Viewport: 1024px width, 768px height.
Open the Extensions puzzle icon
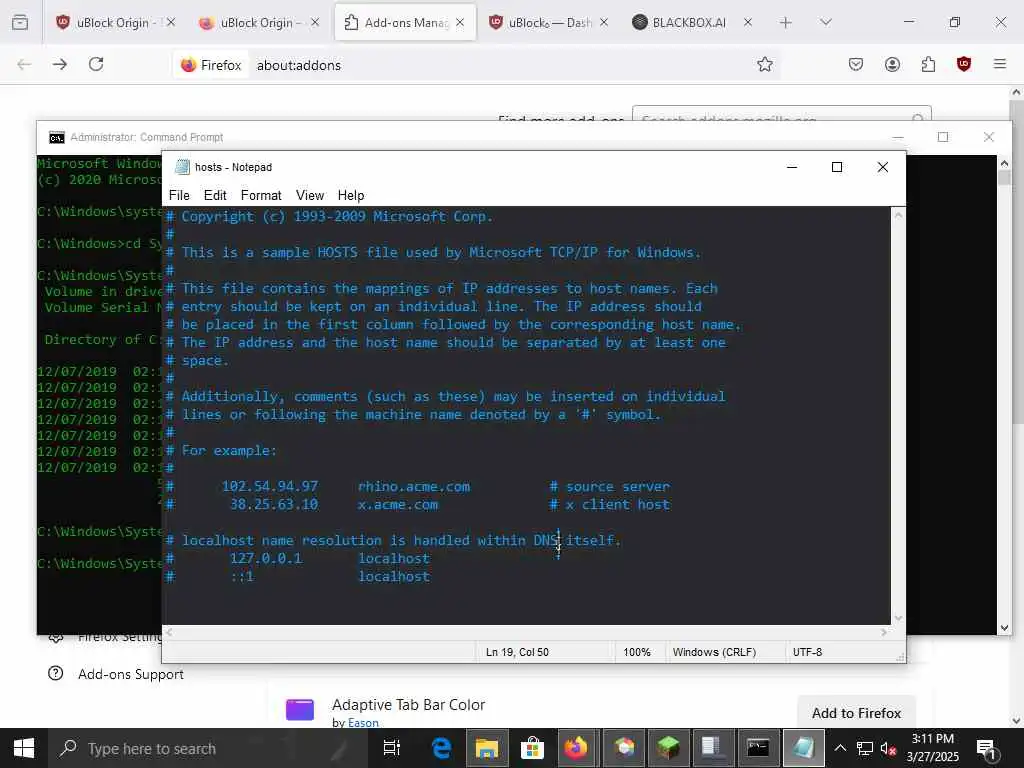(928, 64)
